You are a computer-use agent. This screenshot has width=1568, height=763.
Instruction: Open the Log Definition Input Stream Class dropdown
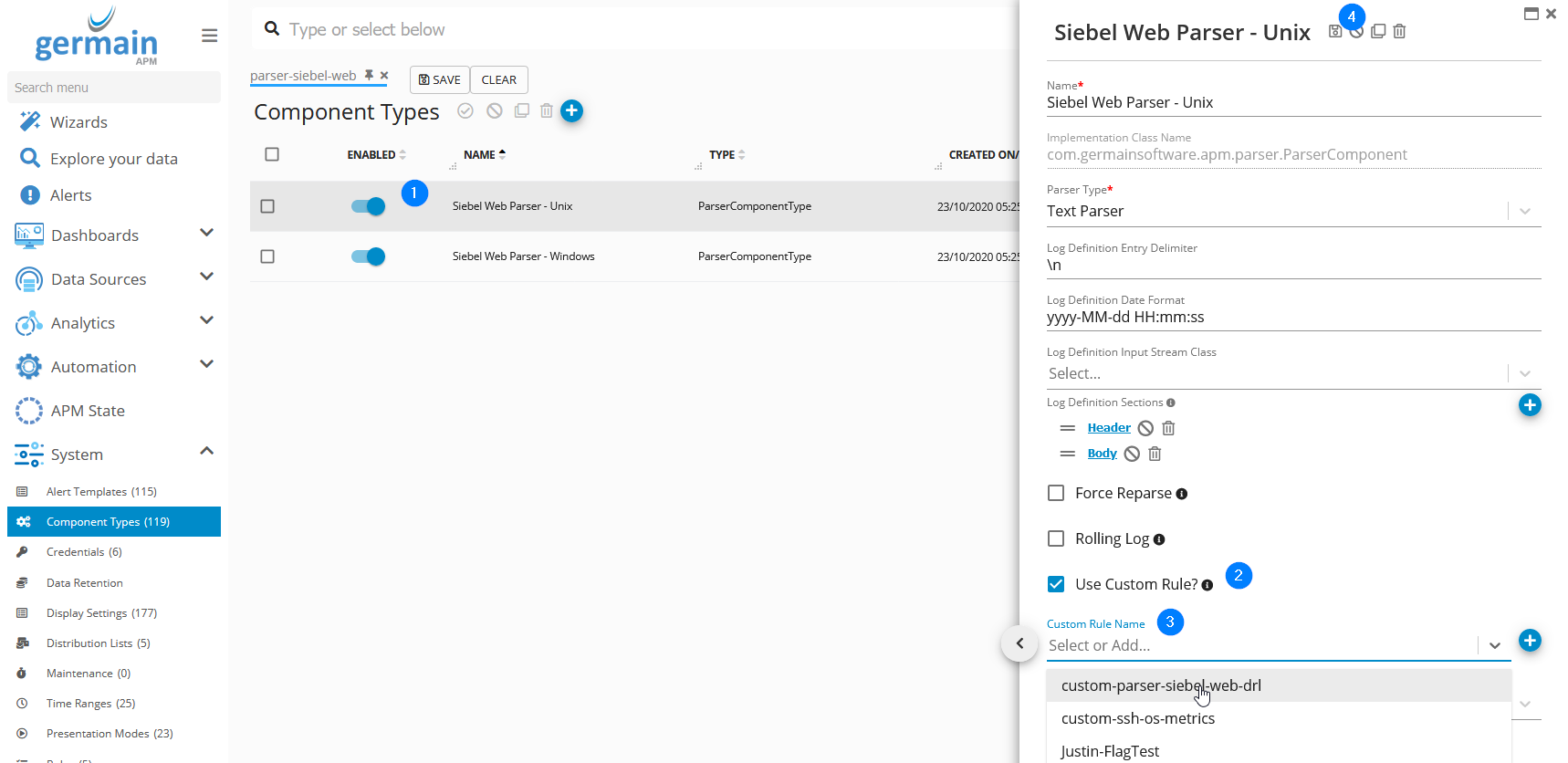(x=1524, y=373)
